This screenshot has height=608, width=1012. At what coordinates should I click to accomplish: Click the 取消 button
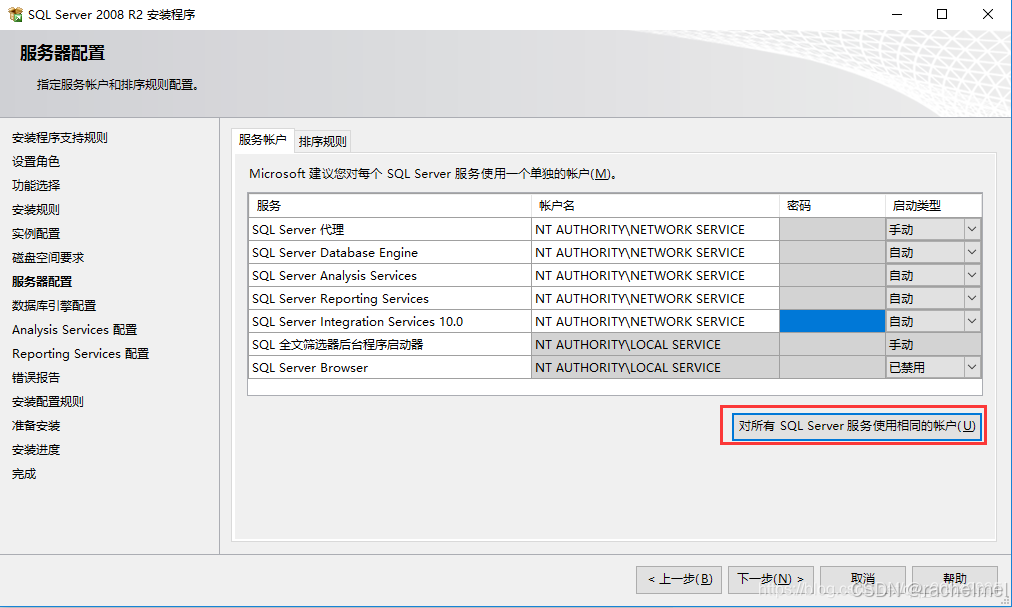pyautogui.click(x=862, y=578)
